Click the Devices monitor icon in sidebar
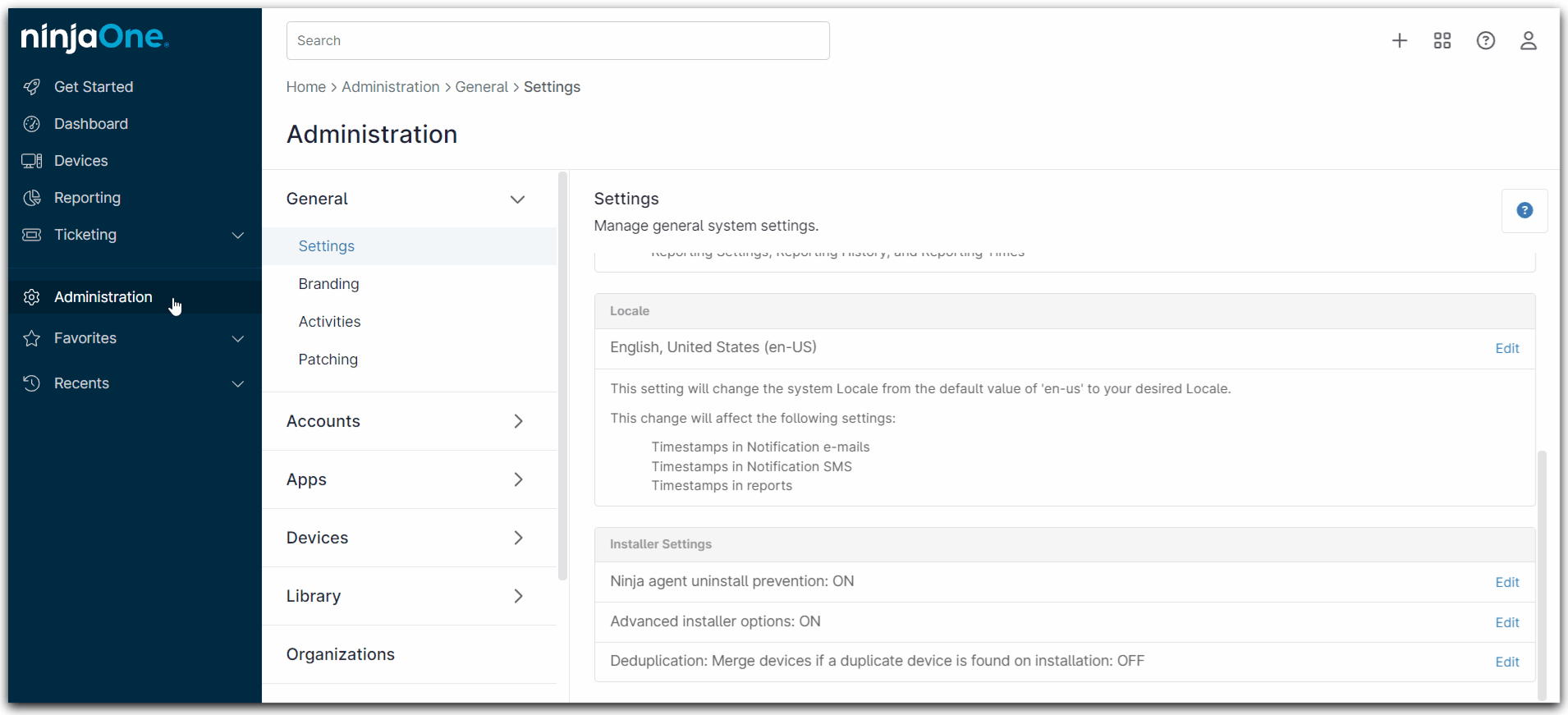 (x=32, y=161)
